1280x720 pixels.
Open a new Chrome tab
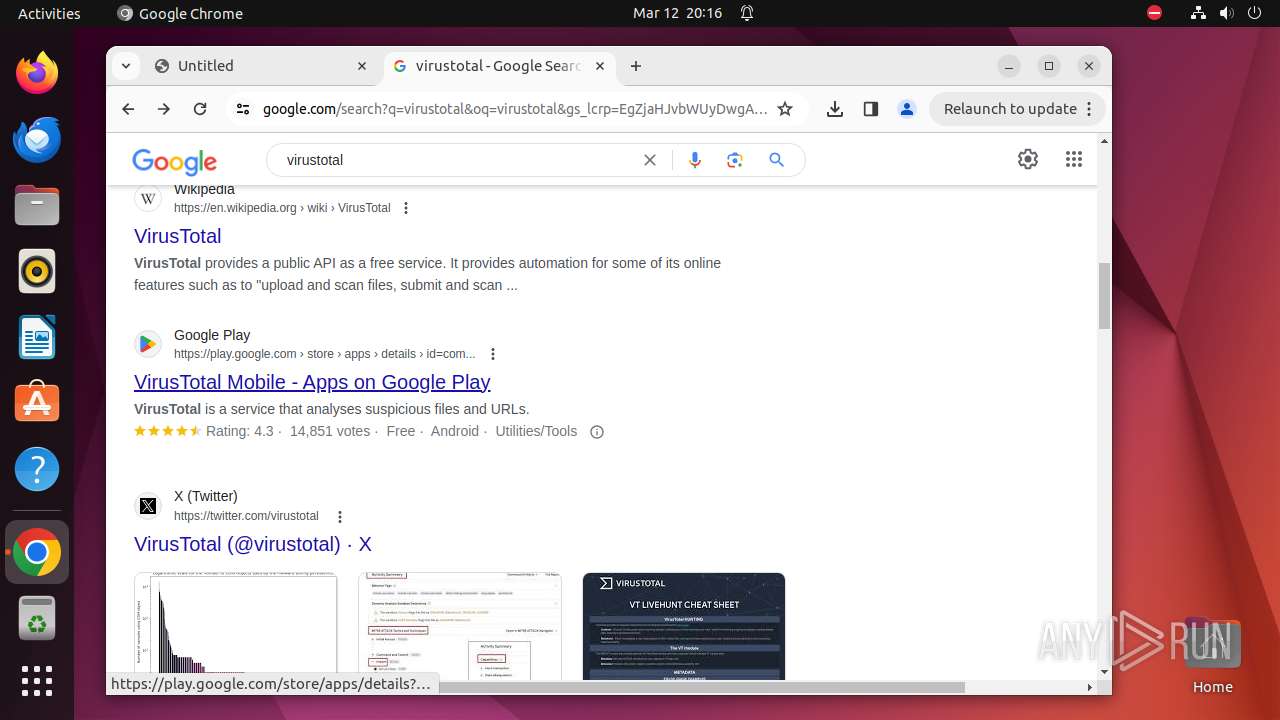point(636,66)
